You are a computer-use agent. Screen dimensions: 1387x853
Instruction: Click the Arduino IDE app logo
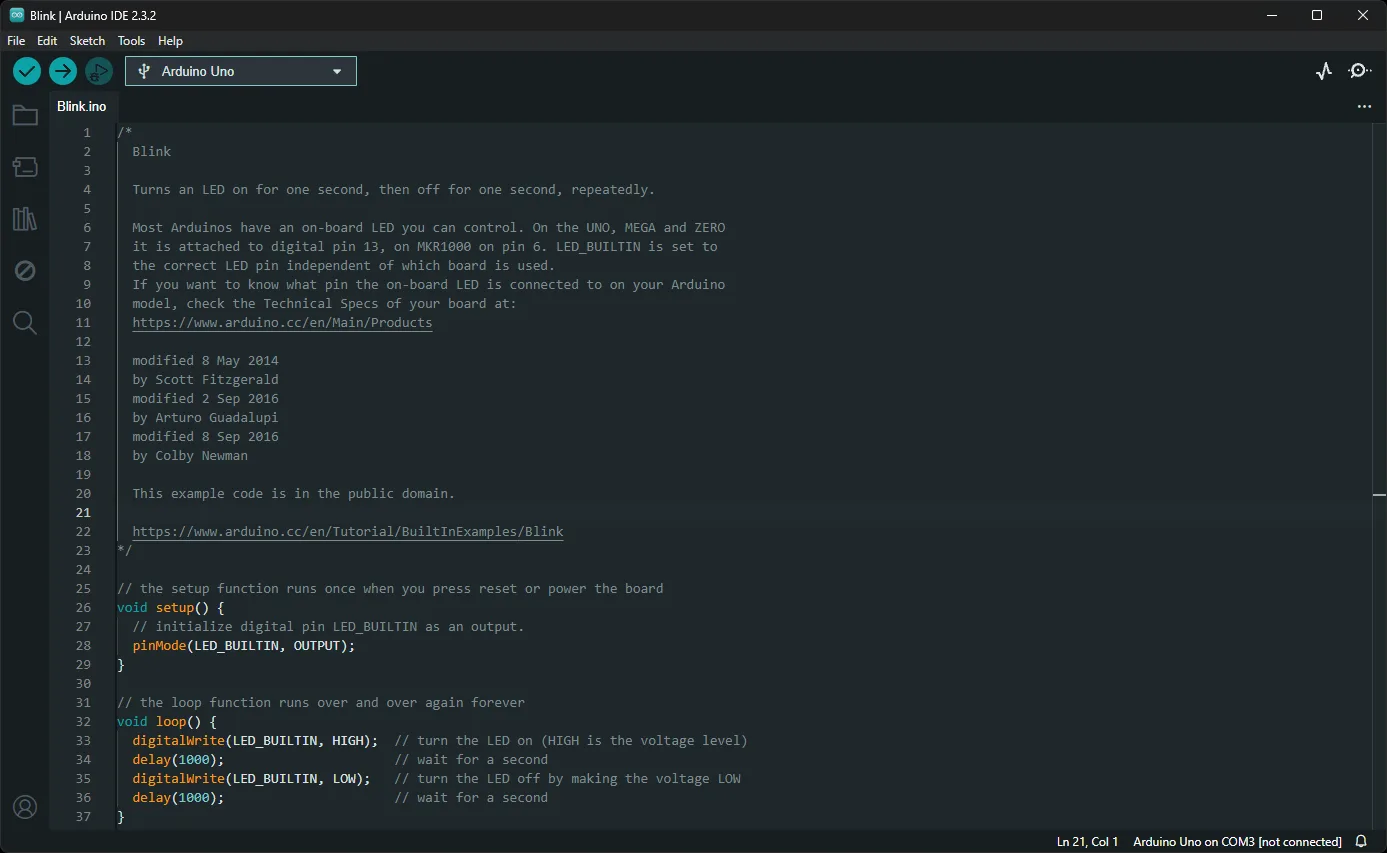pos(17,15)
